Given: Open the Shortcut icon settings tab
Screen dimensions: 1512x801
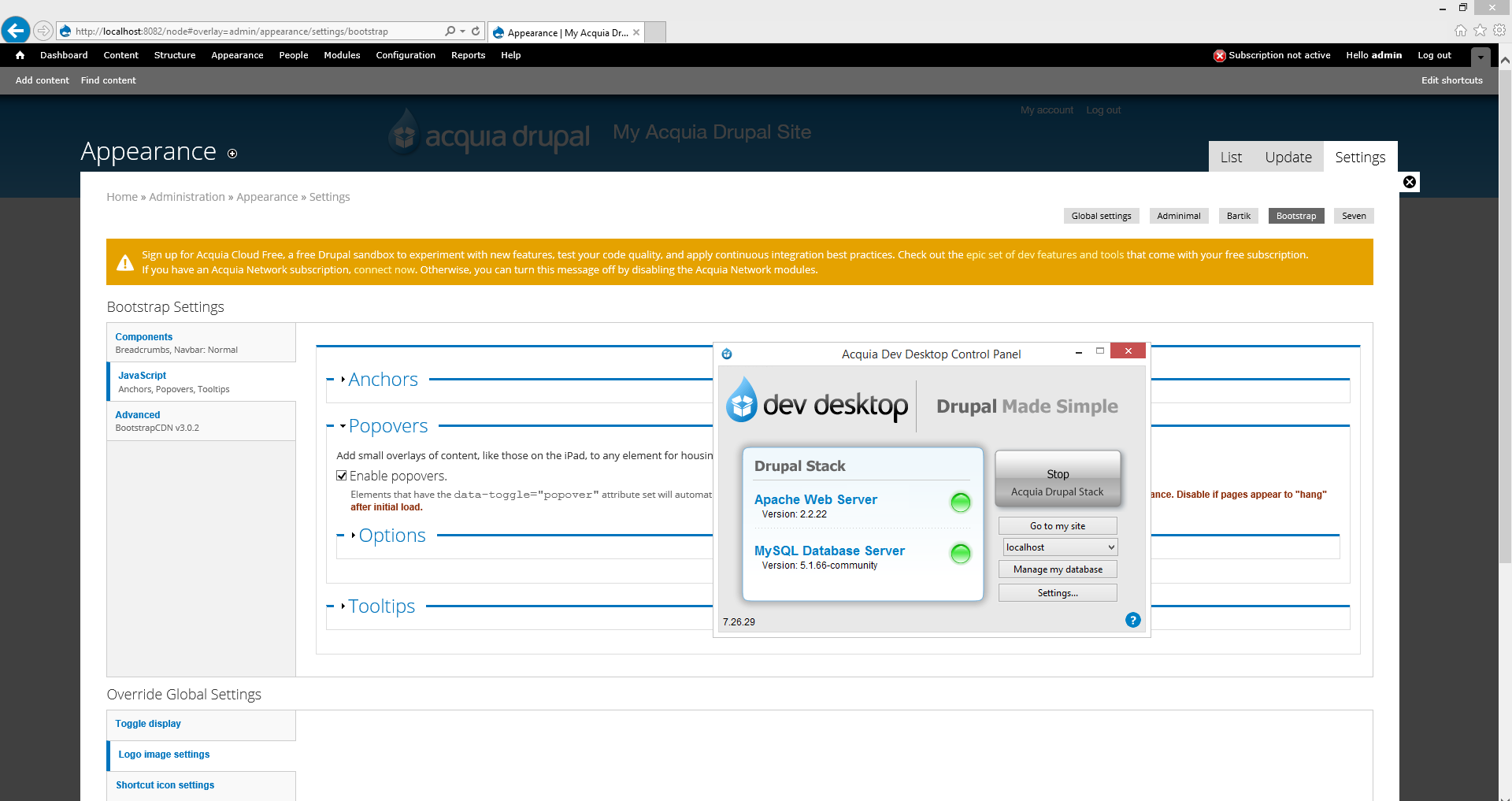Looking at the screenshot, I should [202, 786].
